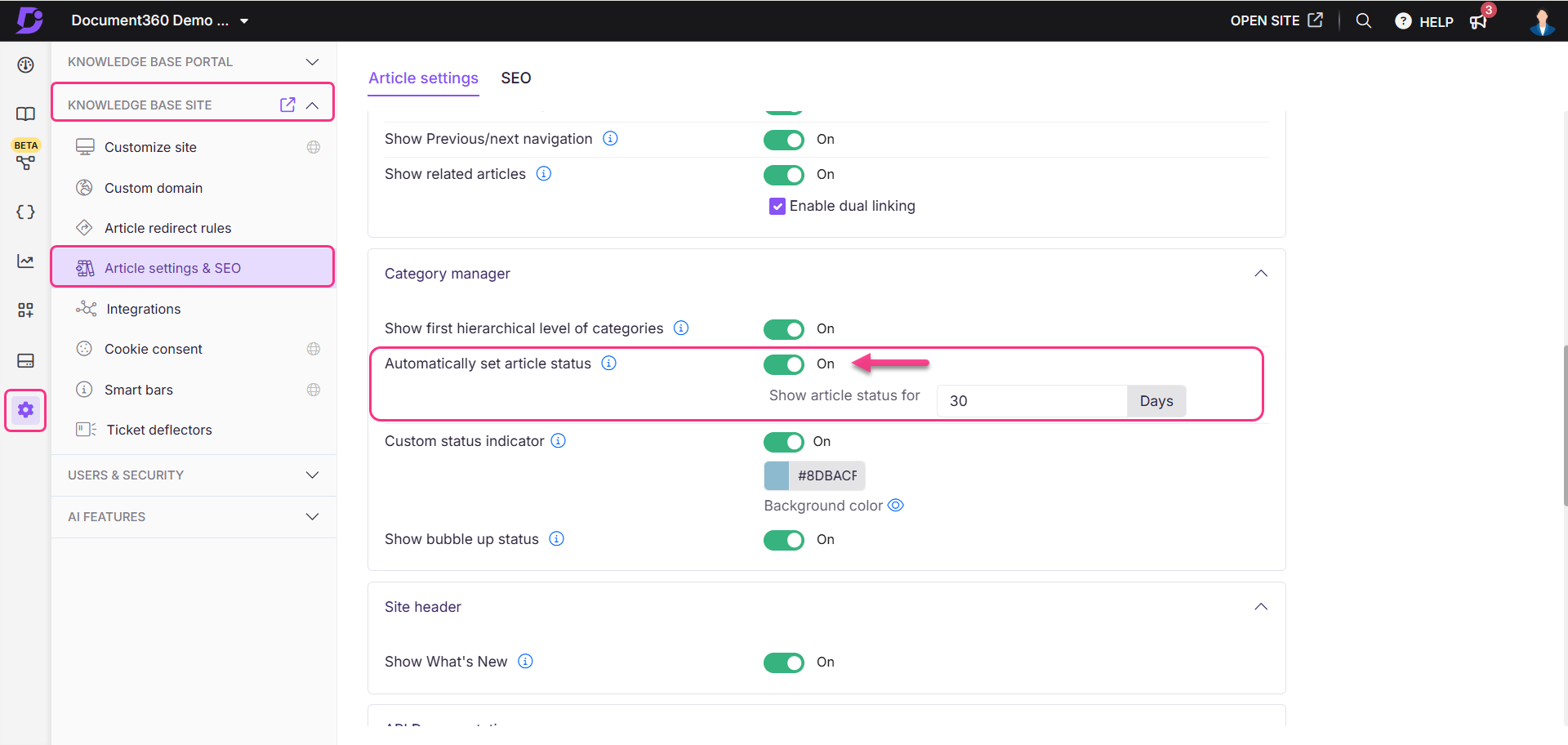1568x745 pixels.
Task: Open Article redirect rules menu item
Action: 167,228
